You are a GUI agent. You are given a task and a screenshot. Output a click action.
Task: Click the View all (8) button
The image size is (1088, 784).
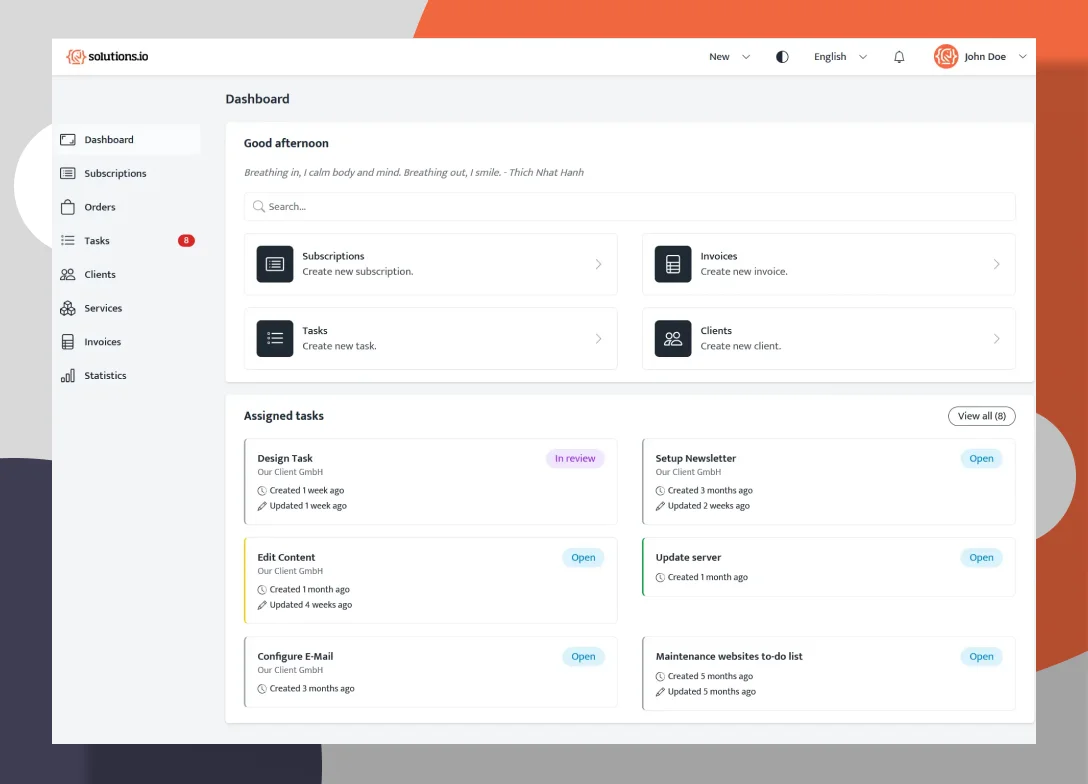[x=981, y=416]
